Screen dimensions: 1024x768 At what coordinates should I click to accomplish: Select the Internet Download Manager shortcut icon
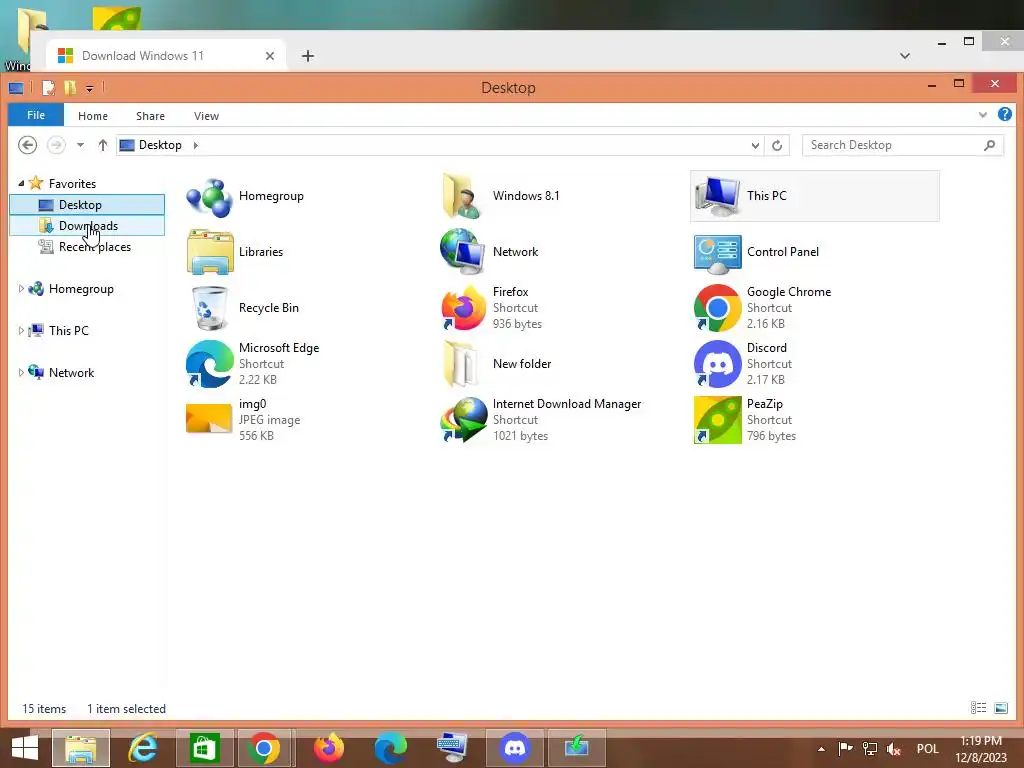click(463, 420)
